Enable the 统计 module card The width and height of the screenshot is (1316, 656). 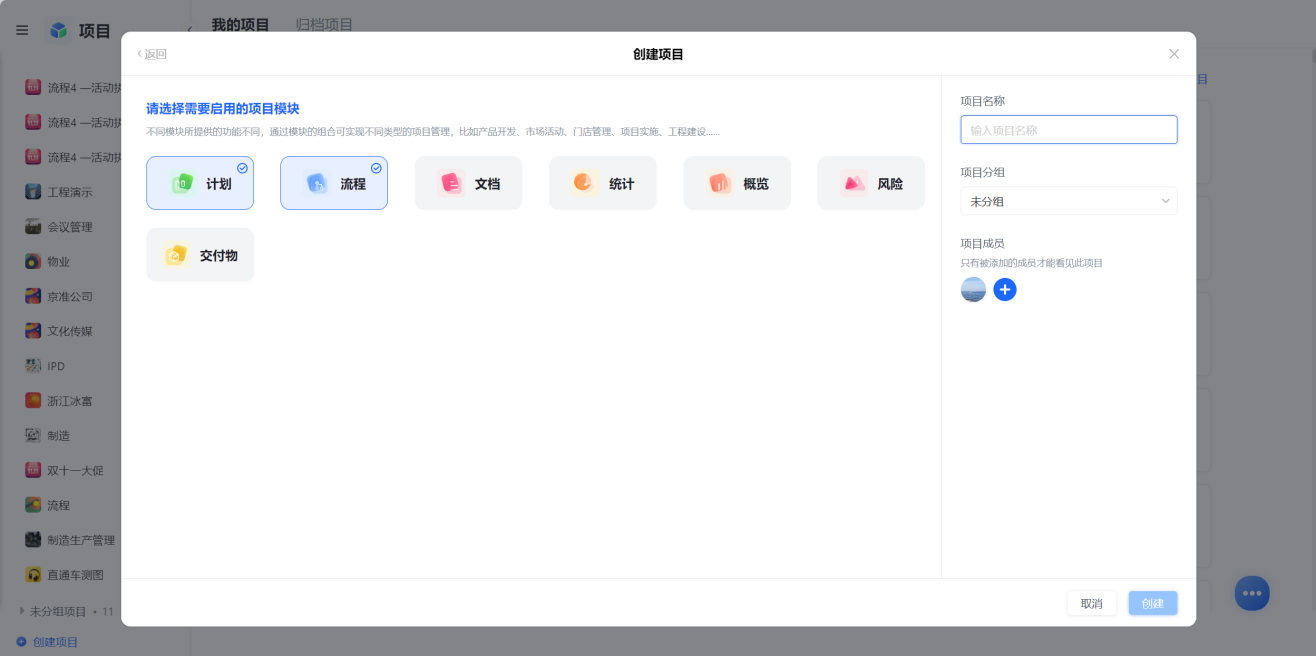[x=603, y=183]
